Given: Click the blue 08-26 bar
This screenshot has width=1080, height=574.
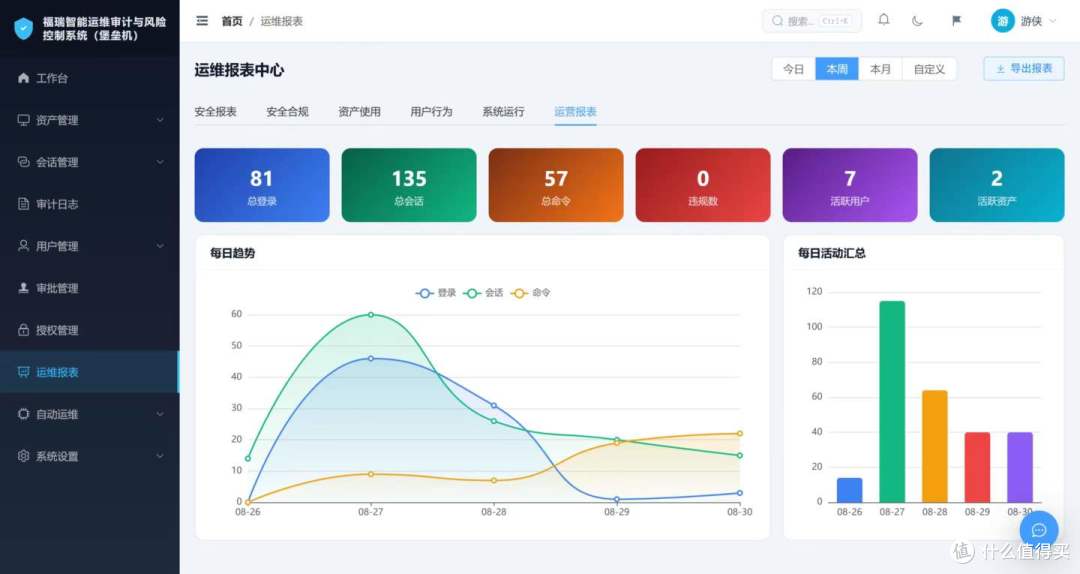Looking at the screenshot, I should 849,490.
